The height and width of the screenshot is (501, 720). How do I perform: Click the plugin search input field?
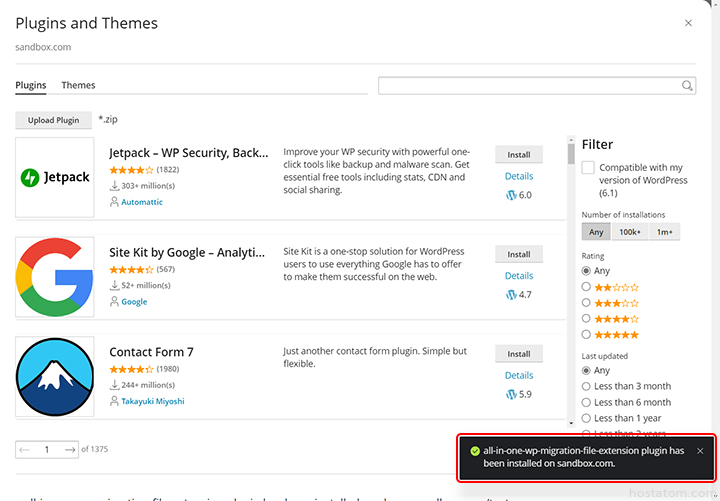pos(529,86)
